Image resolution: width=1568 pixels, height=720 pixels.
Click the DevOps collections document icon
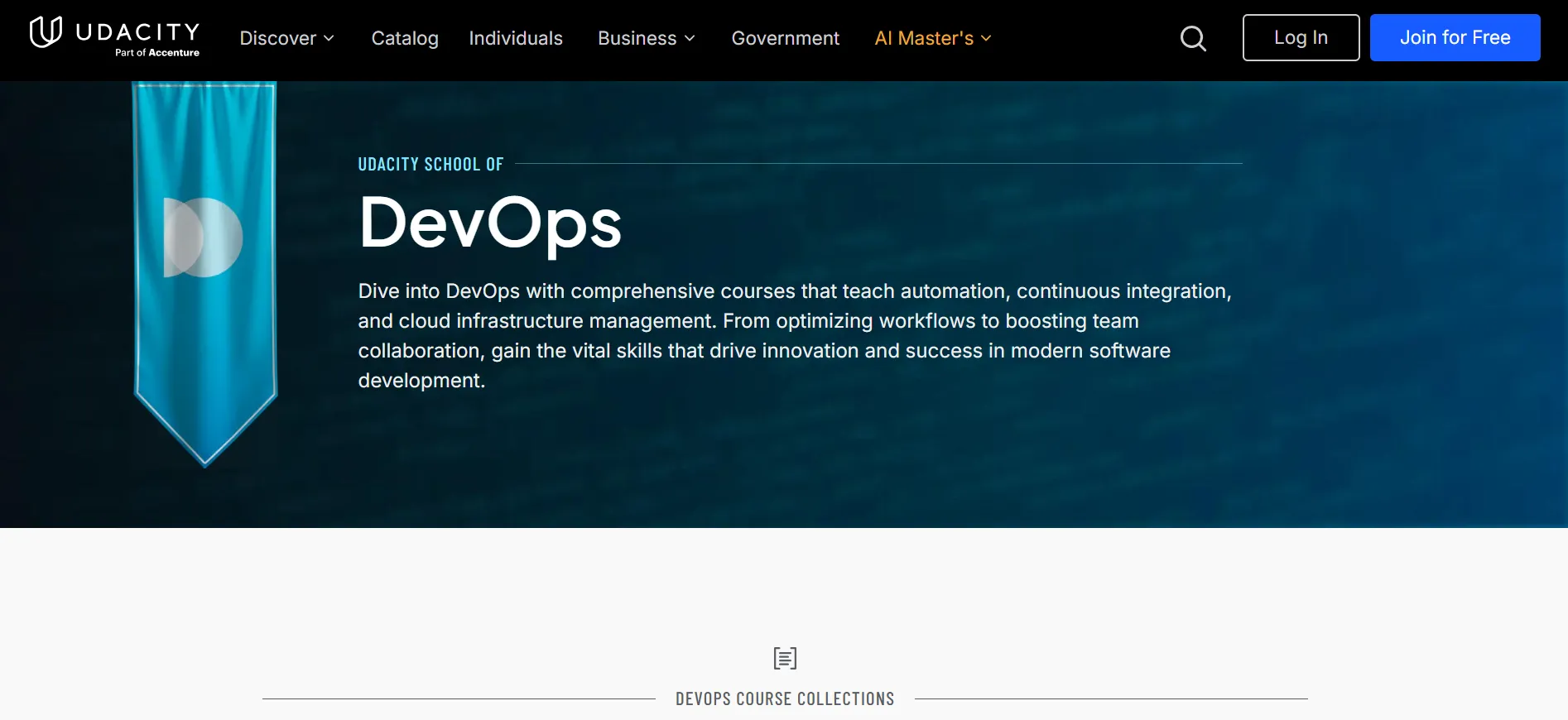[x=785, y=658]
